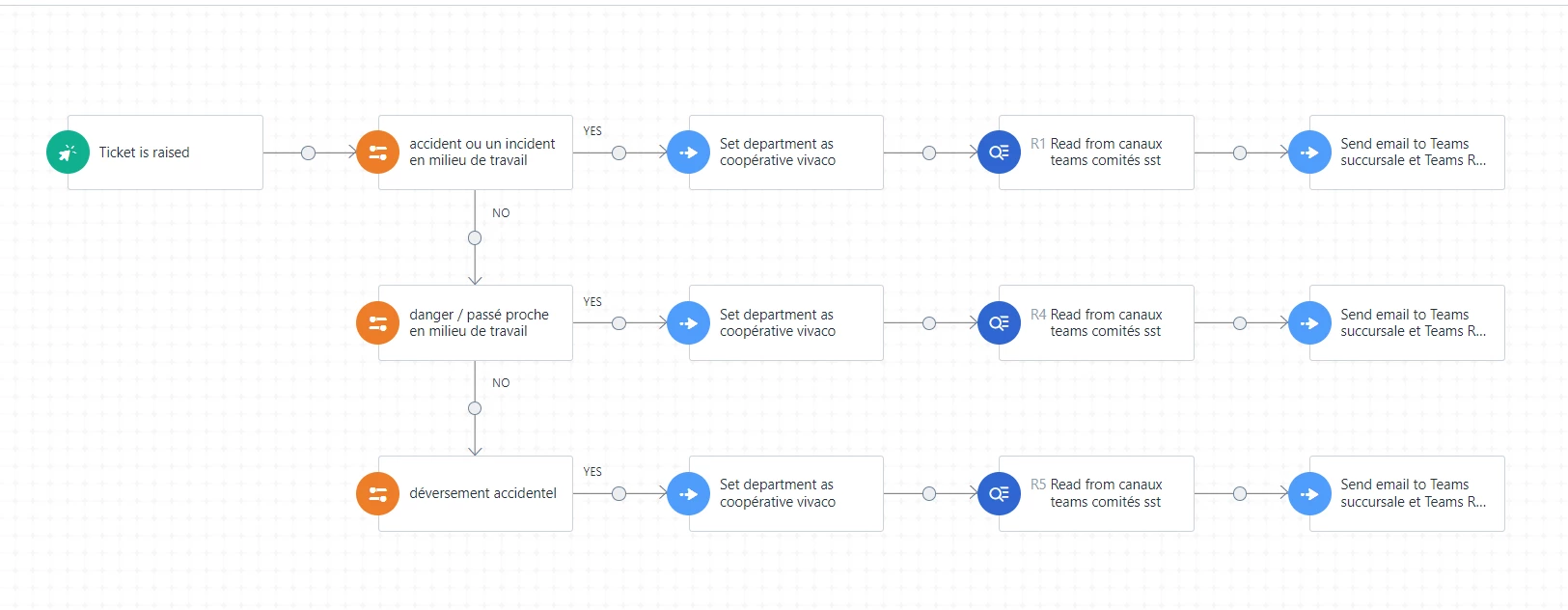This screenshot has height=610, width=1568.
Task: Open the R4 Read from canaux reader icon
Action: point(999,323)
